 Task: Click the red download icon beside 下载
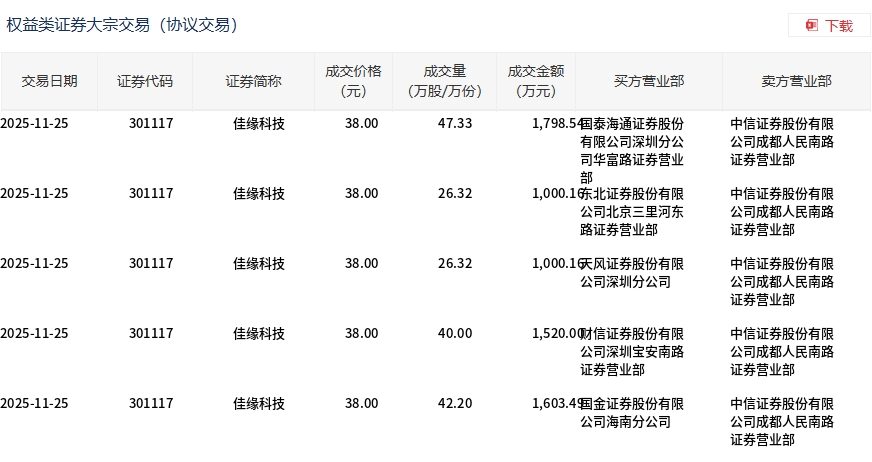coord(811,26)
